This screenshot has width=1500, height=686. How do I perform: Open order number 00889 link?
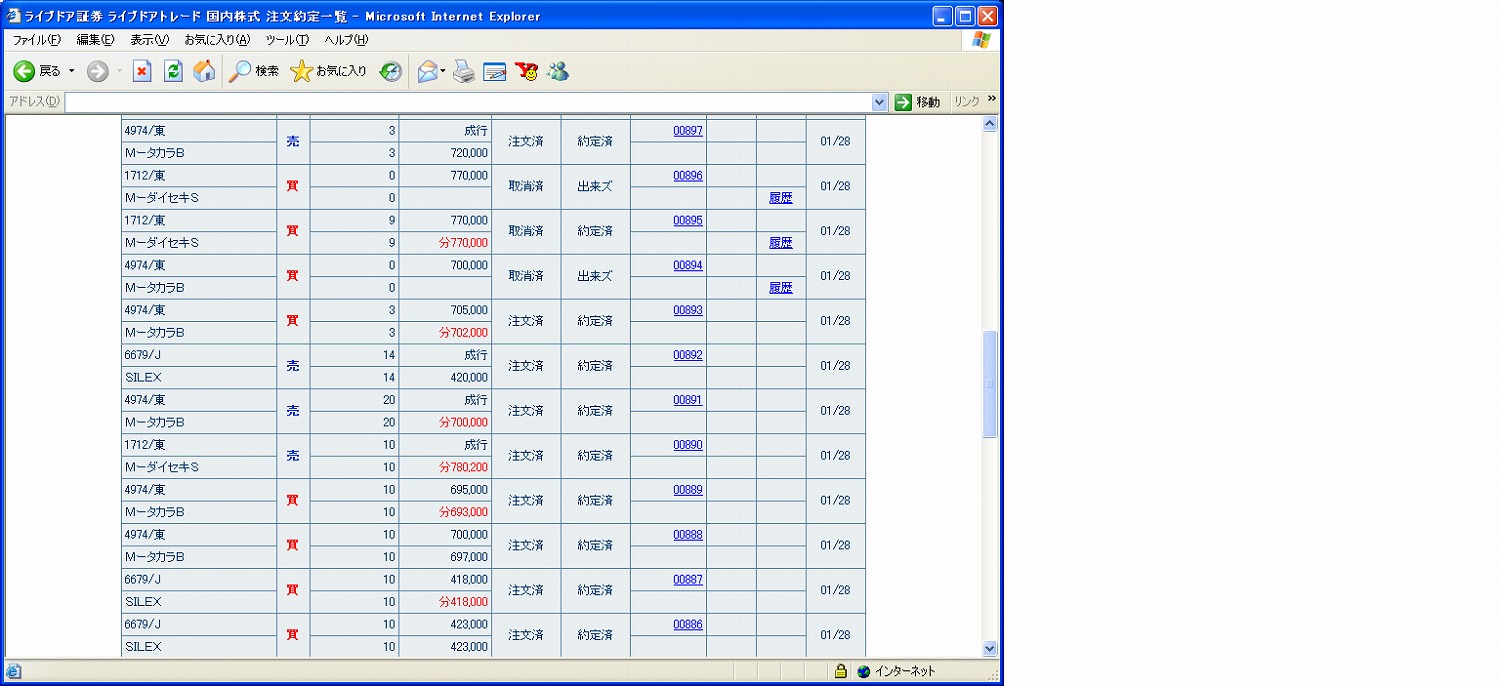pos(688,490)
